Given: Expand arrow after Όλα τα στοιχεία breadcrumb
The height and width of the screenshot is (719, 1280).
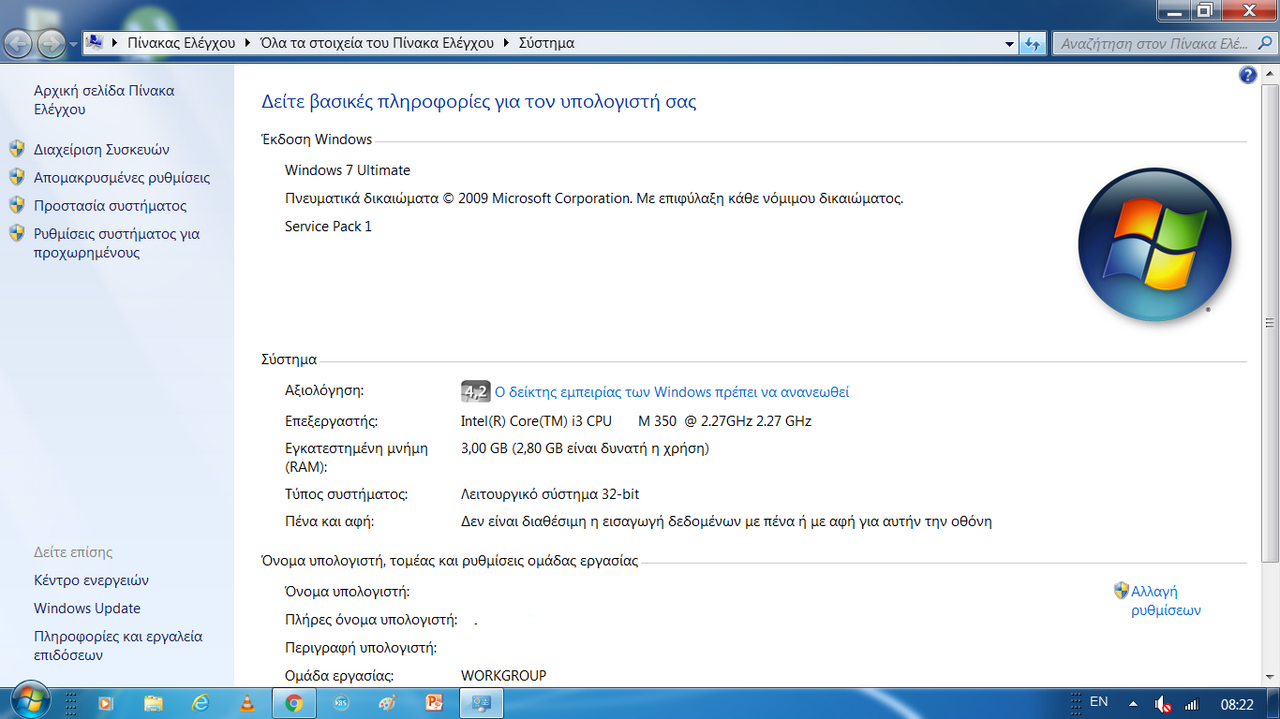Looking at the screenshot, I should [506, 43].
